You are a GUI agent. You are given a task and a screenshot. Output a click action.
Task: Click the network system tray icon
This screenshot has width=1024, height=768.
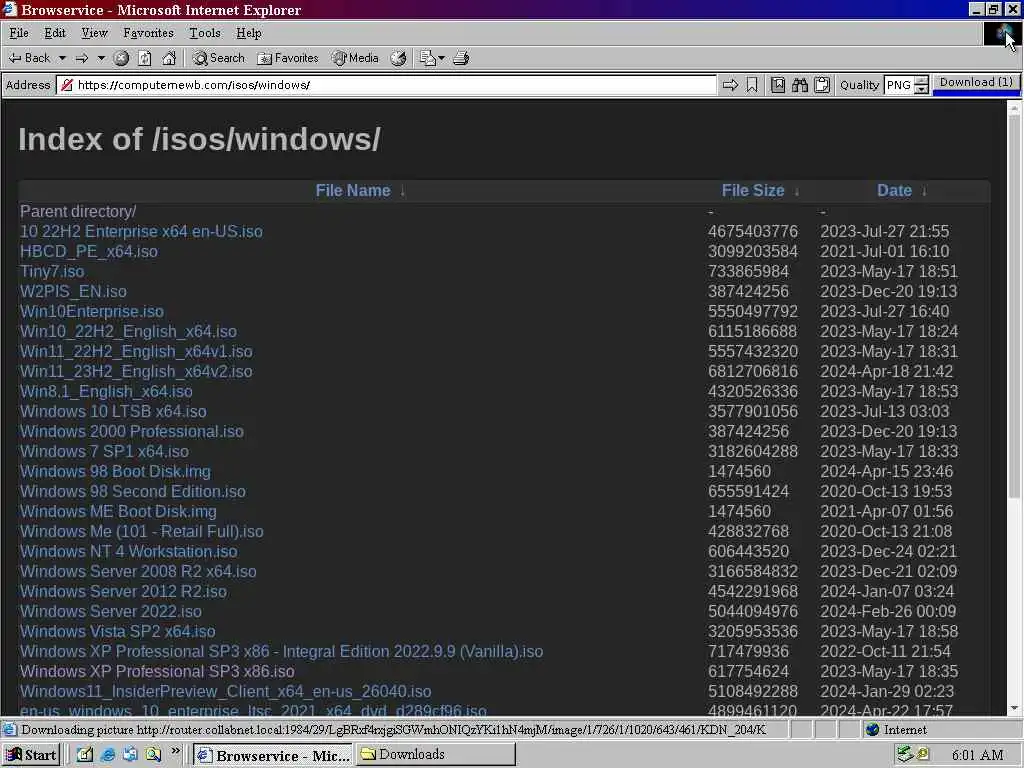click(x=904, y=754)
